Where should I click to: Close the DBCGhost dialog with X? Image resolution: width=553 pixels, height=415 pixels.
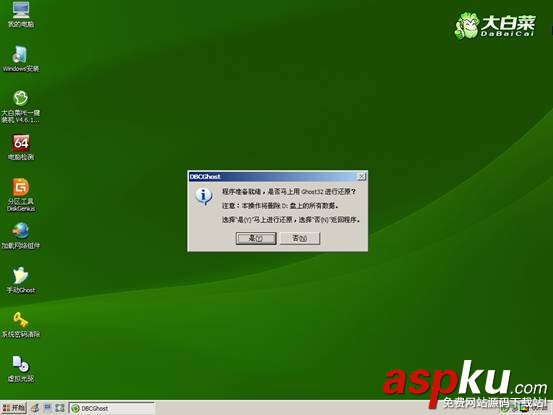[x=361, y=176]
